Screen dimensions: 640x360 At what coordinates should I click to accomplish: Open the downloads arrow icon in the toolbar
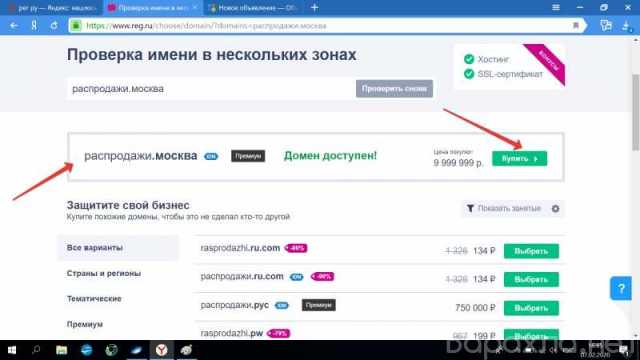627,26
